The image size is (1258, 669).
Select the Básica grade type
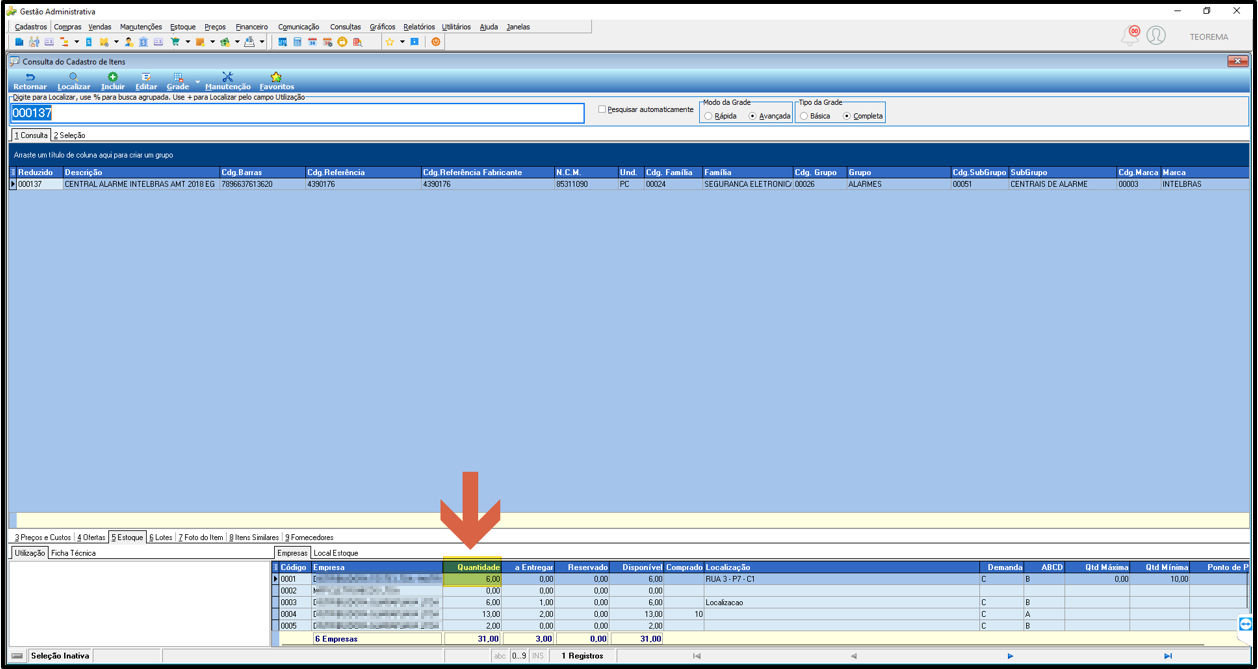(804, 116)
